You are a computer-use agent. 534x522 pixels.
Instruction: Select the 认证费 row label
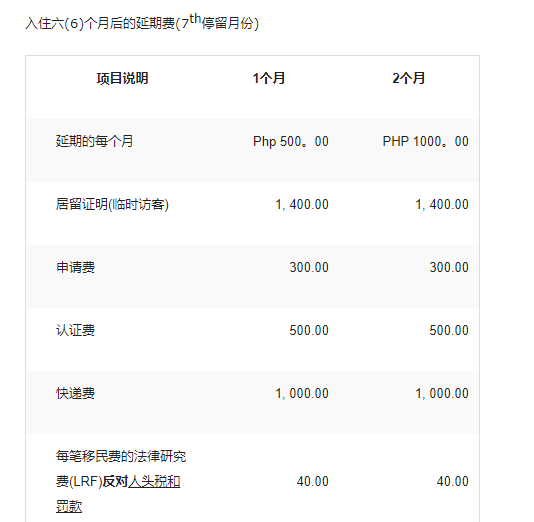76,330
